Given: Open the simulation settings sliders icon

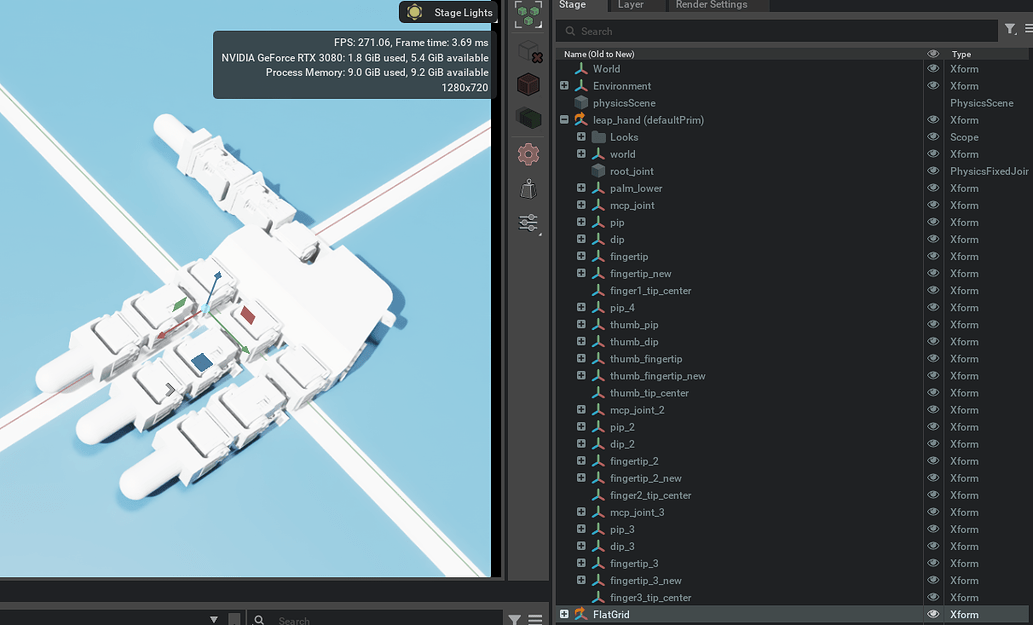Looking at the screenshot, I should 528,223.
